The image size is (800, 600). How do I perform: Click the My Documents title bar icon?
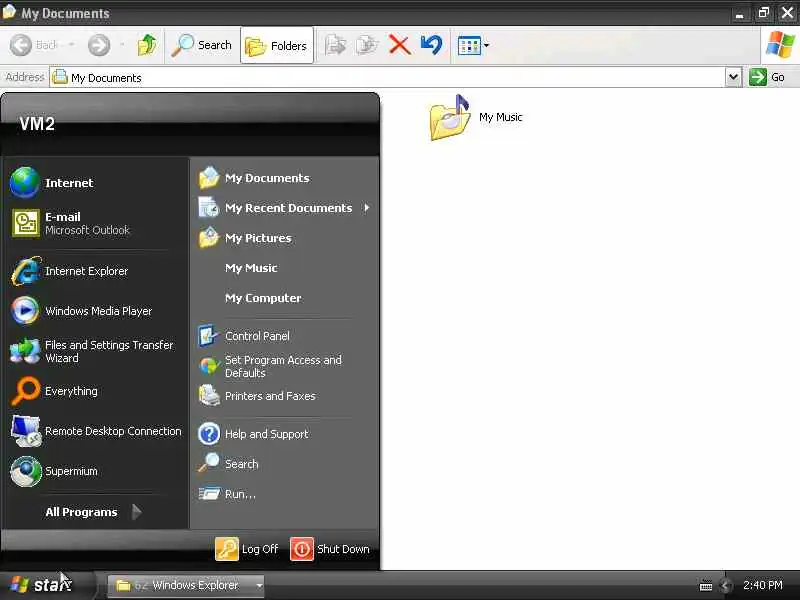click(x=9, y=12)
